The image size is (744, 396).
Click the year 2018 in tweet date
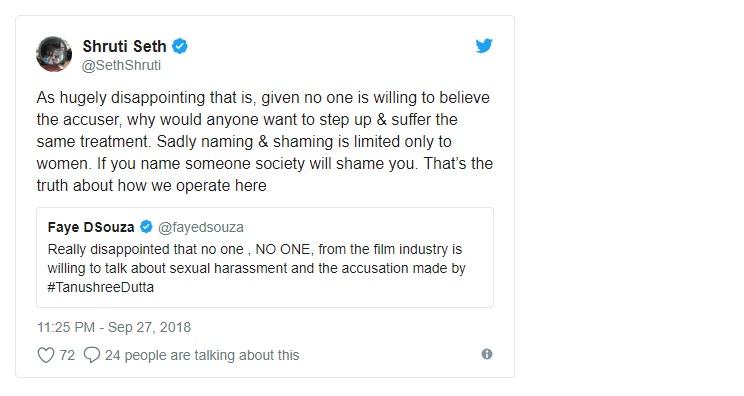[x=175, y=327]
